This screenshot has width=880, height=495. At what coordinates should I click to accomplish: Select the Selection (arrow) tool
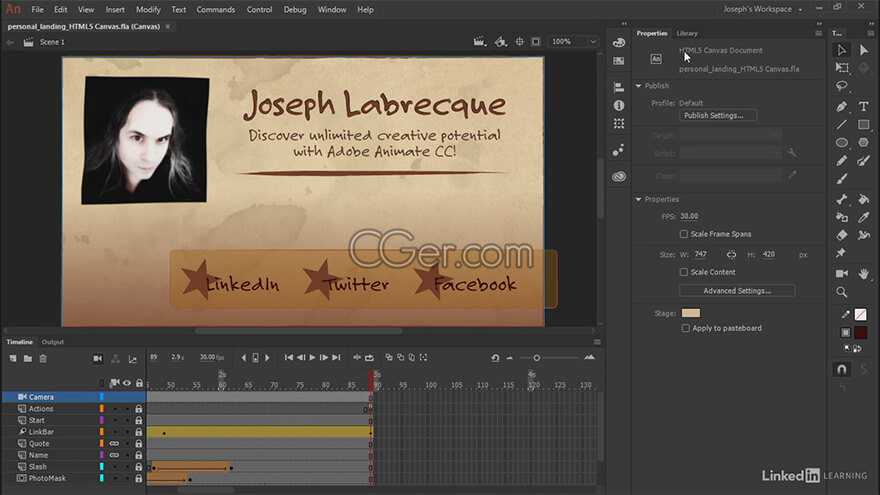842,51
